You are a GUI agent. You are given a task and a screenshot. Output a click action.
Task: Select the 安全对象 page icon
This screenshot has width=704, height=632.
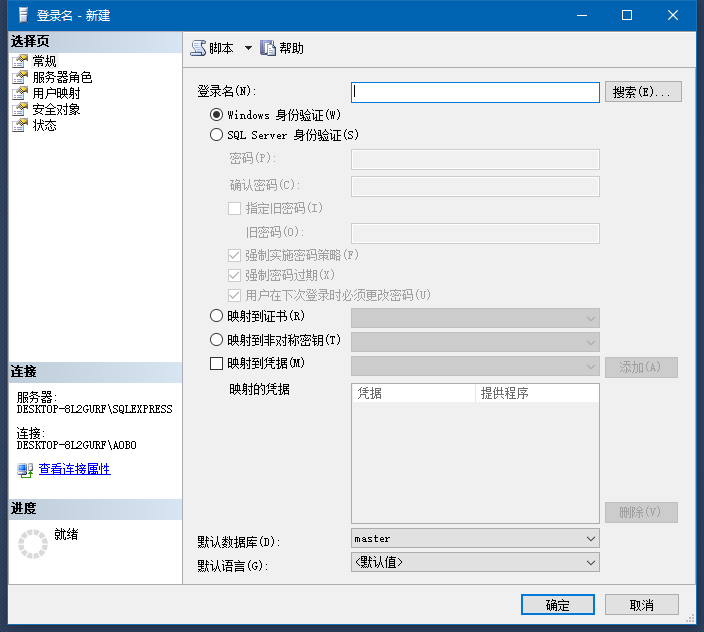click(20, 110)
